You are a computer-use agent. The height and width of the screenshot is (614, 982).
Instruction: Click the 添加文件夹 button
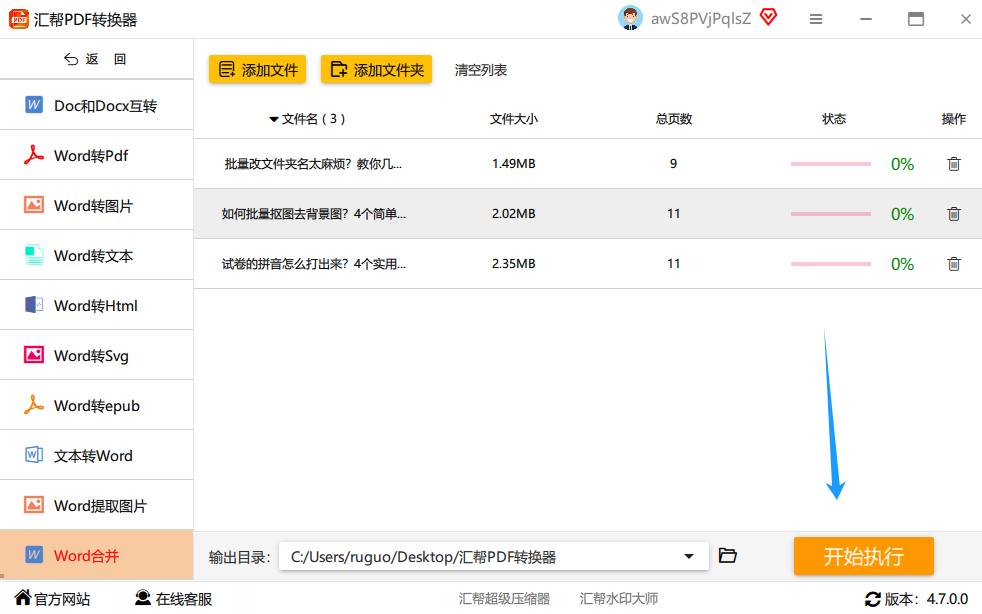pyautogui.click(x=376, y=70)
